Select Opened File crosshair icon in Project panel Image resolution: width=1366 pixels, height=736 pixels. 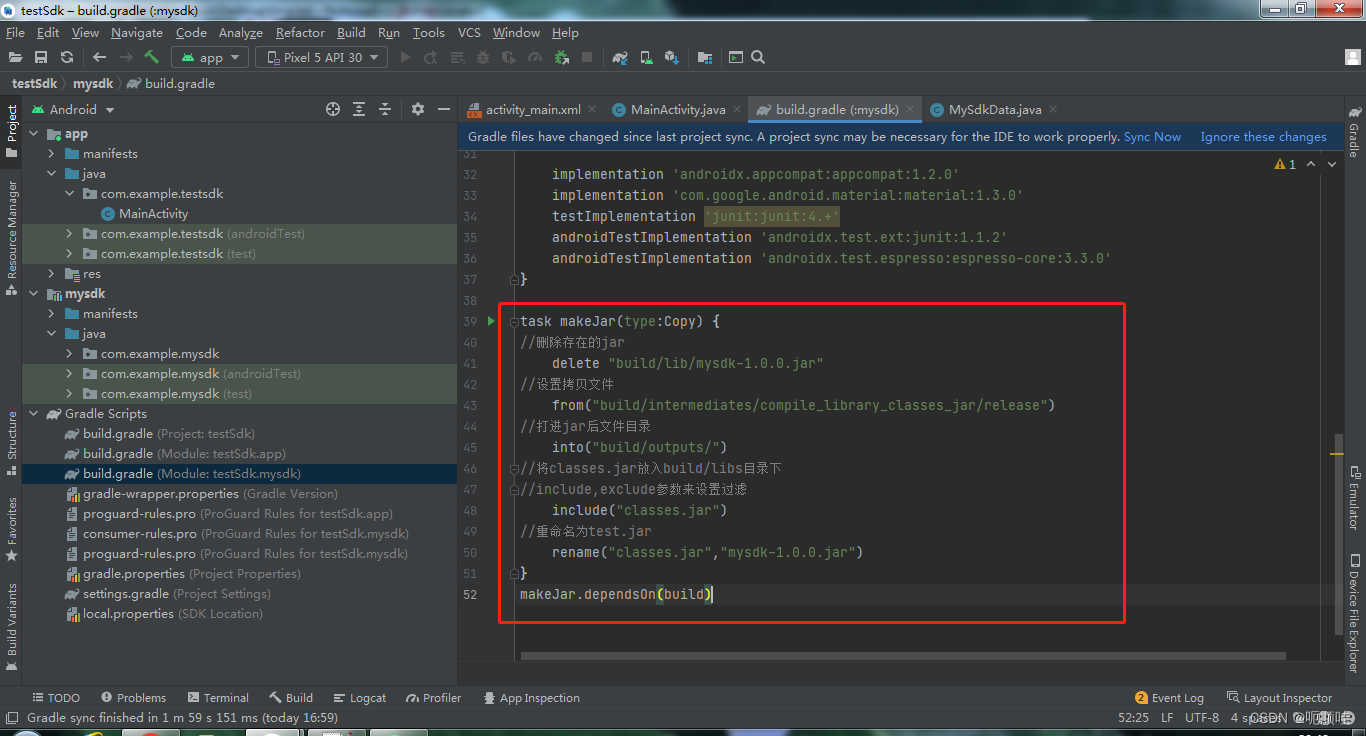pos(333,110)
